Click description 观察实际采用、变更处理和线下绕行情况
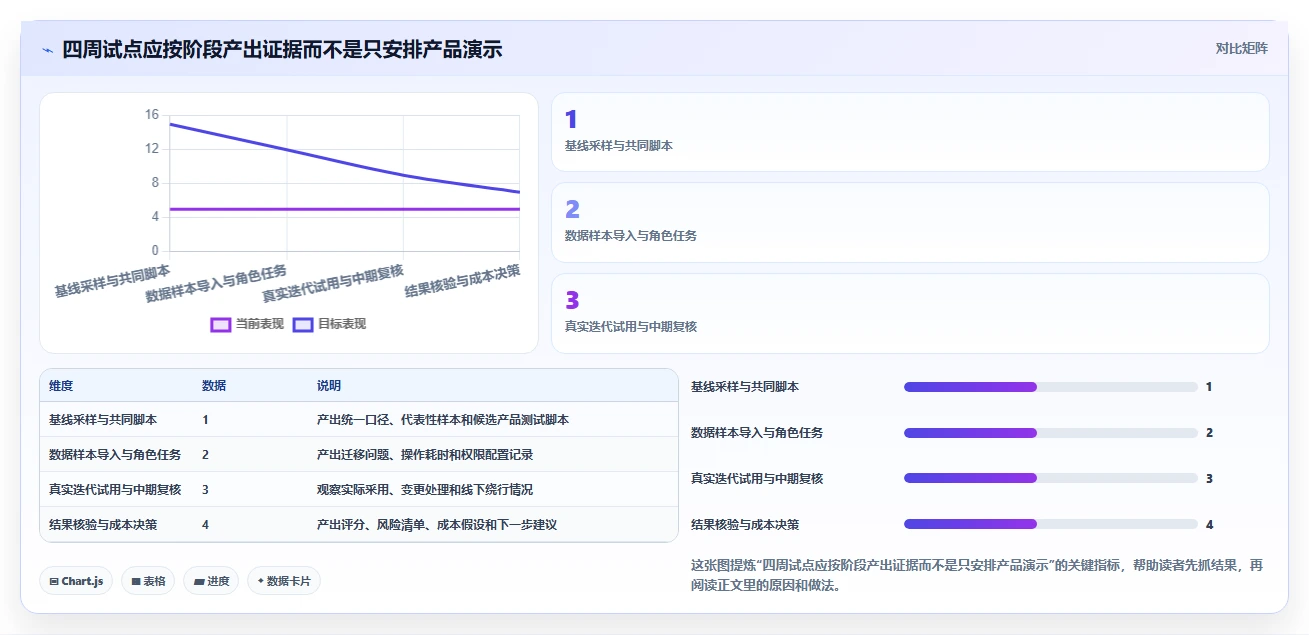 pos(425,490)
